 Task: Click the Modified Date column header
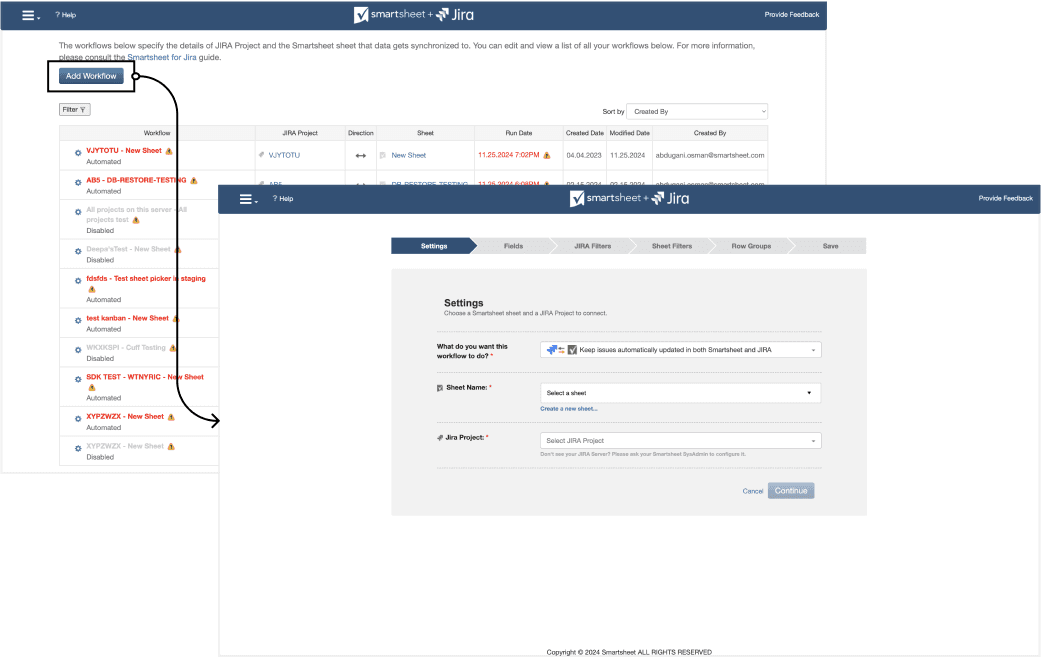(x=629, y=133)
